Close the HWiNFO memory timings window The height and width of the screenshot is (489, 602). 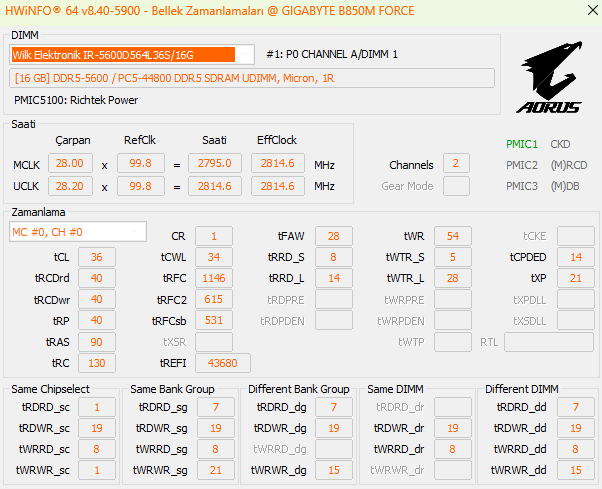click(592, 10)
